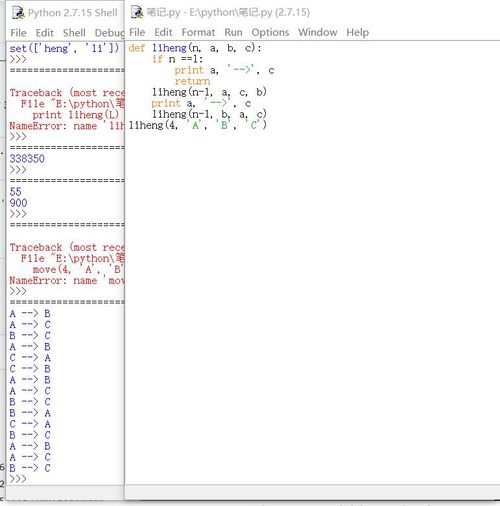Click the 'if n ==1:' code line

click(x=177, y=59)
